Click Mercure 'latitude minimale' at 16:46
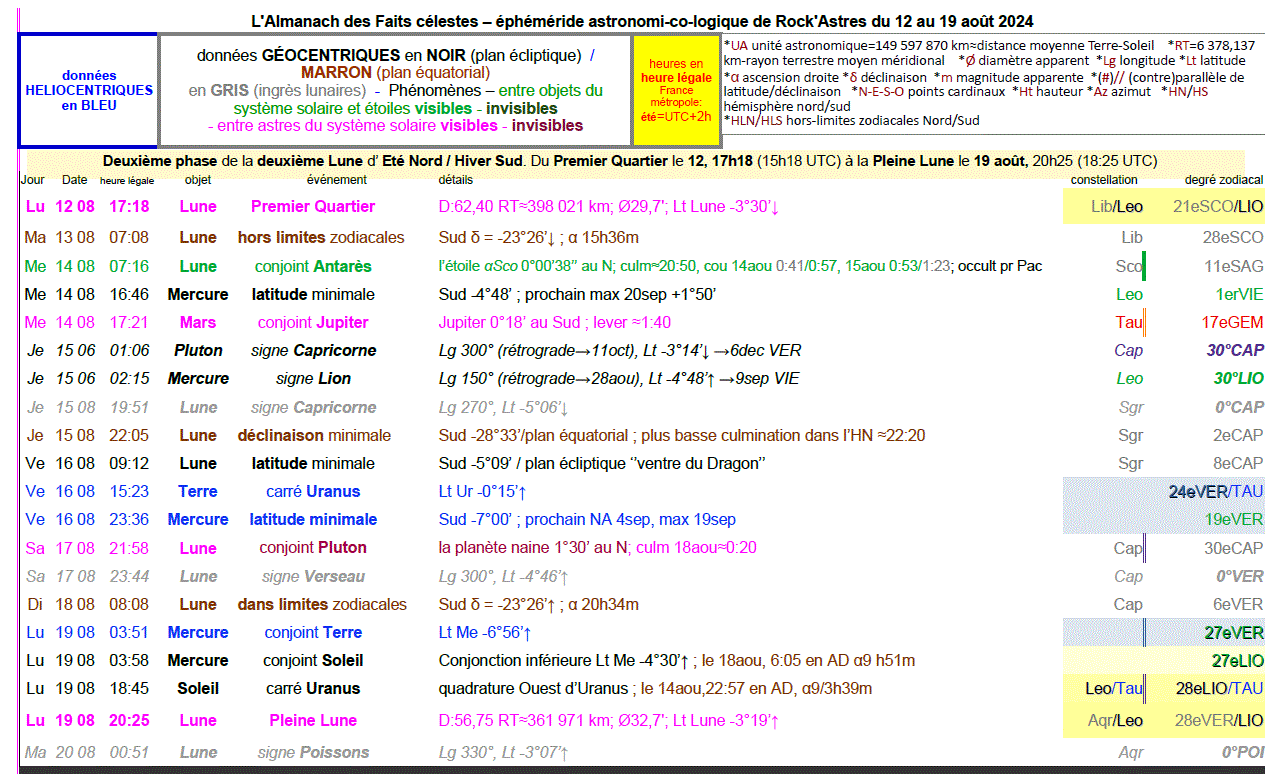The height and width of the screenshot is (774, 1283). tap(313, 294)
